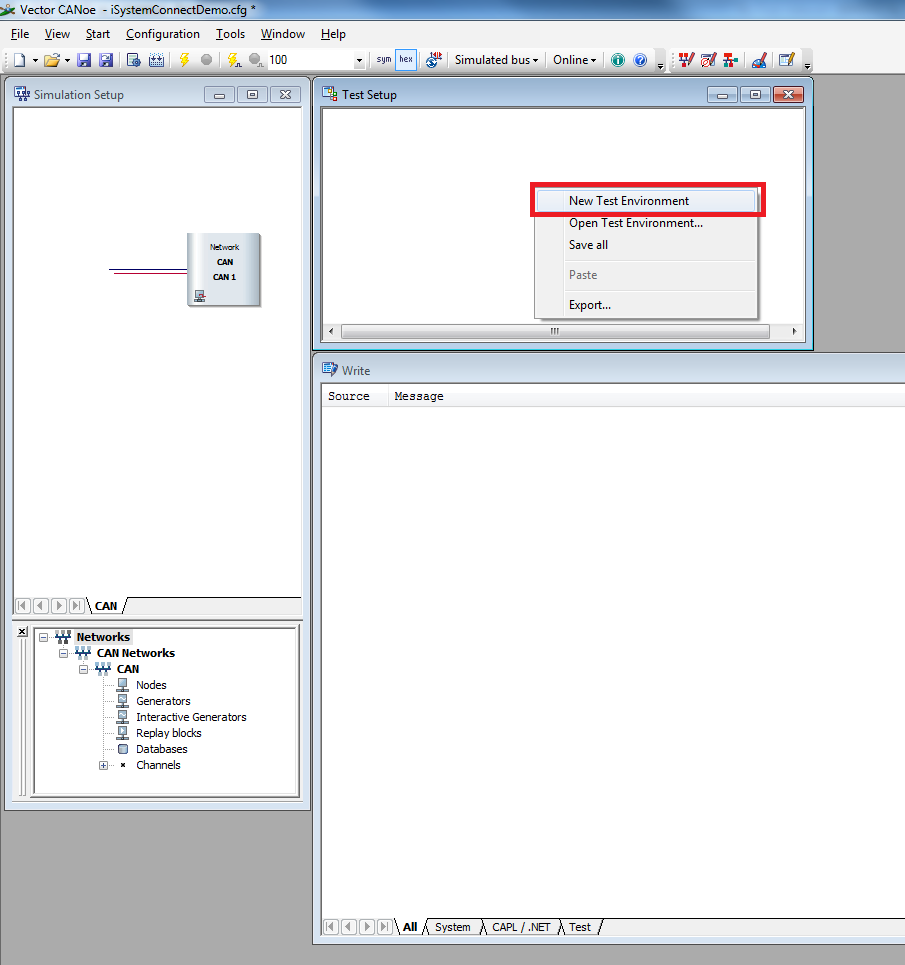
Task: Click the 100 value combo box field
Action: click(310, 60)
